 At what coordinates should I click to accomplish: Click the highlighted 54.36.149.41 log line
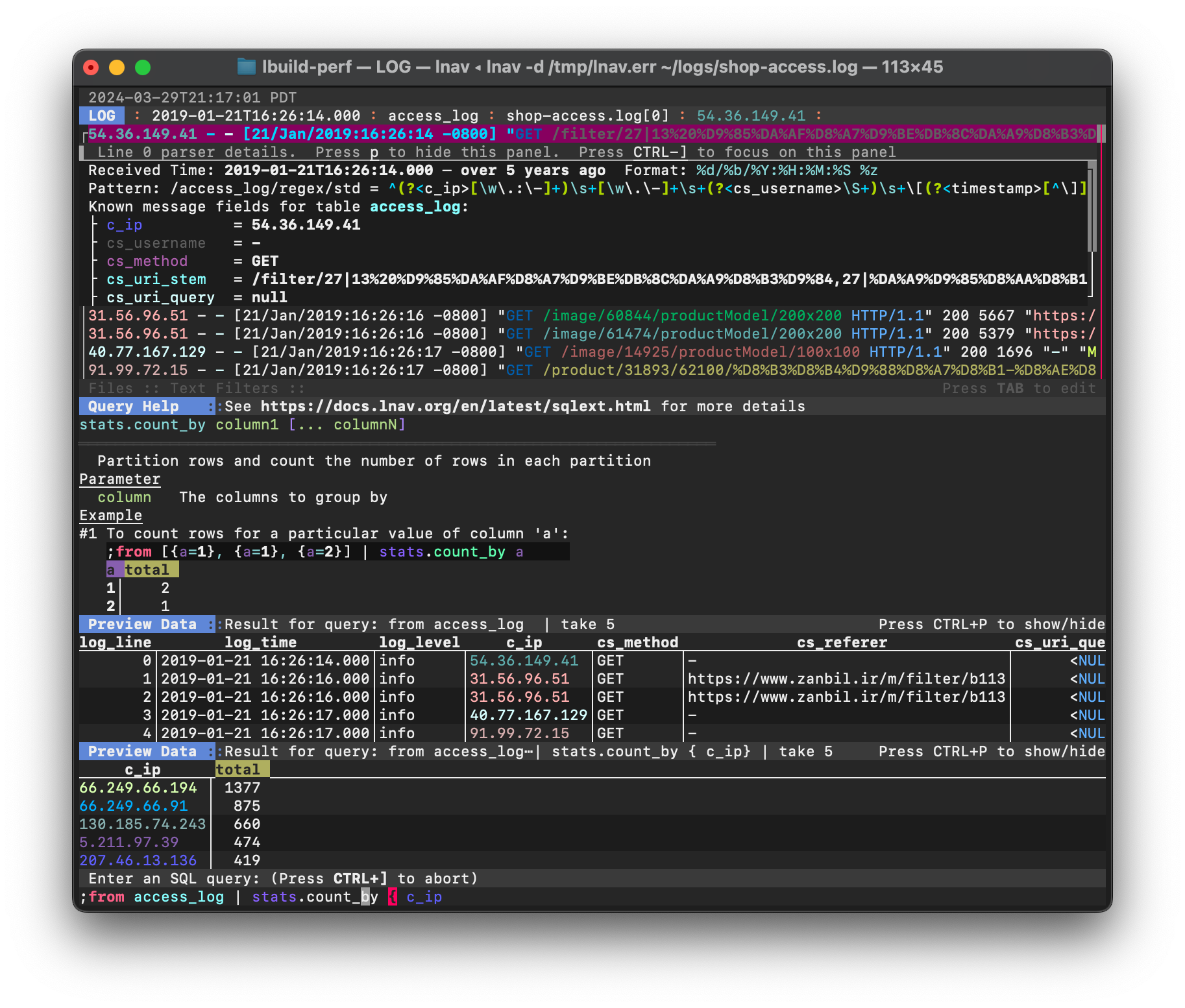point(592,134)
